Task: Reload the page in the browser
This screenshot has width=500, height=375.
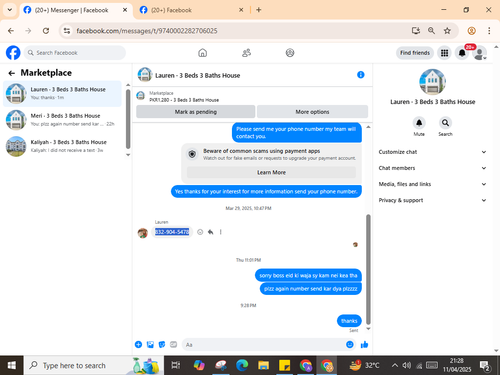Action: (46, 31)
